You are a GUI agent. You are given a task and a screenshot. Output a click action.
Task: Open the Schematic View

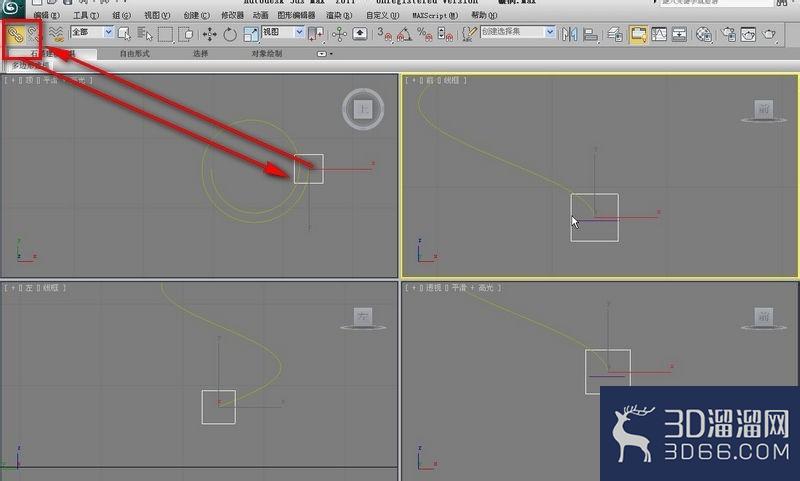[679, 35]
